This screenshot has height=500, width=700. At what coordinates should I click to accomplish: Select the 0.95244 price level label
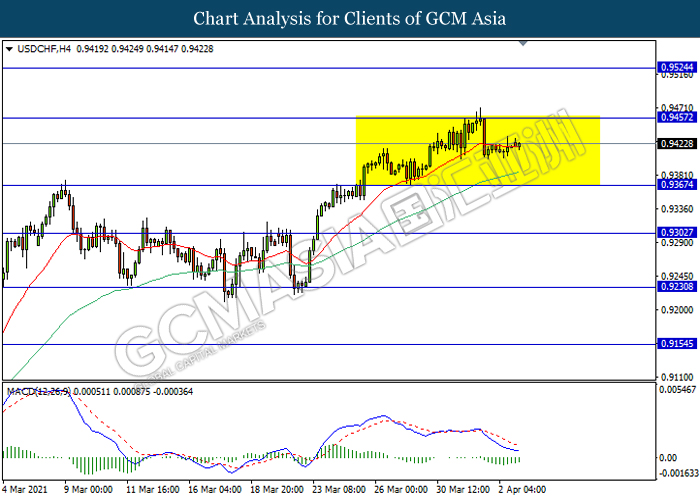(x=677, y=67)
